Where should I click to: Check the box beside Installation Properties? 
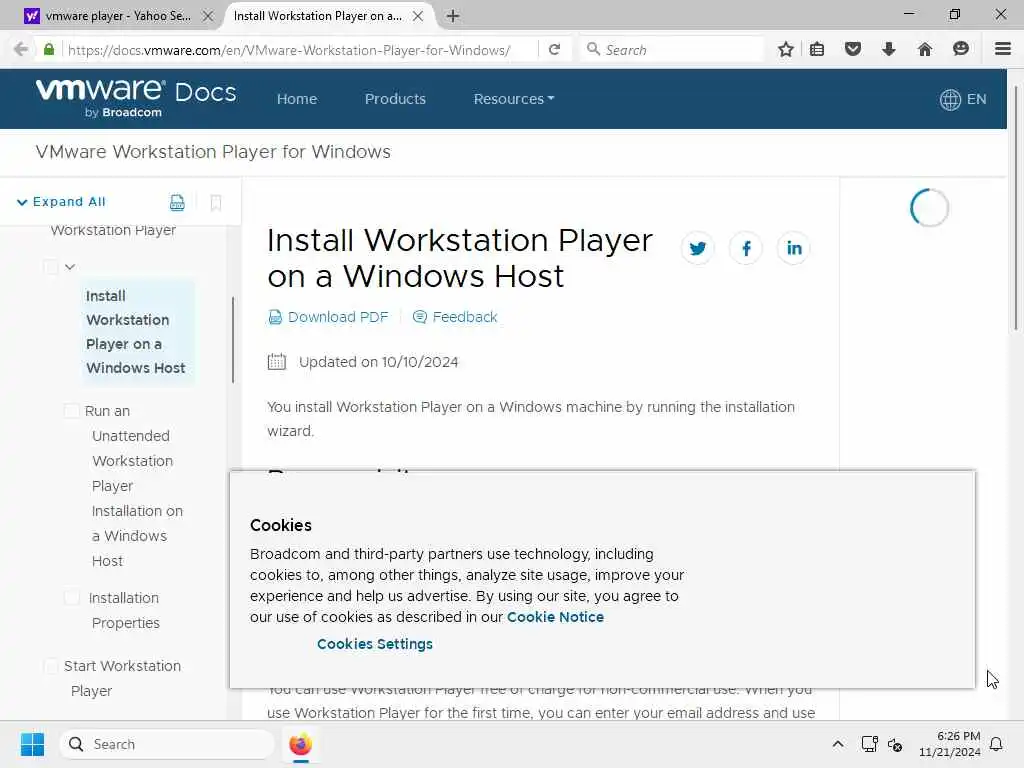click(72, 598)
